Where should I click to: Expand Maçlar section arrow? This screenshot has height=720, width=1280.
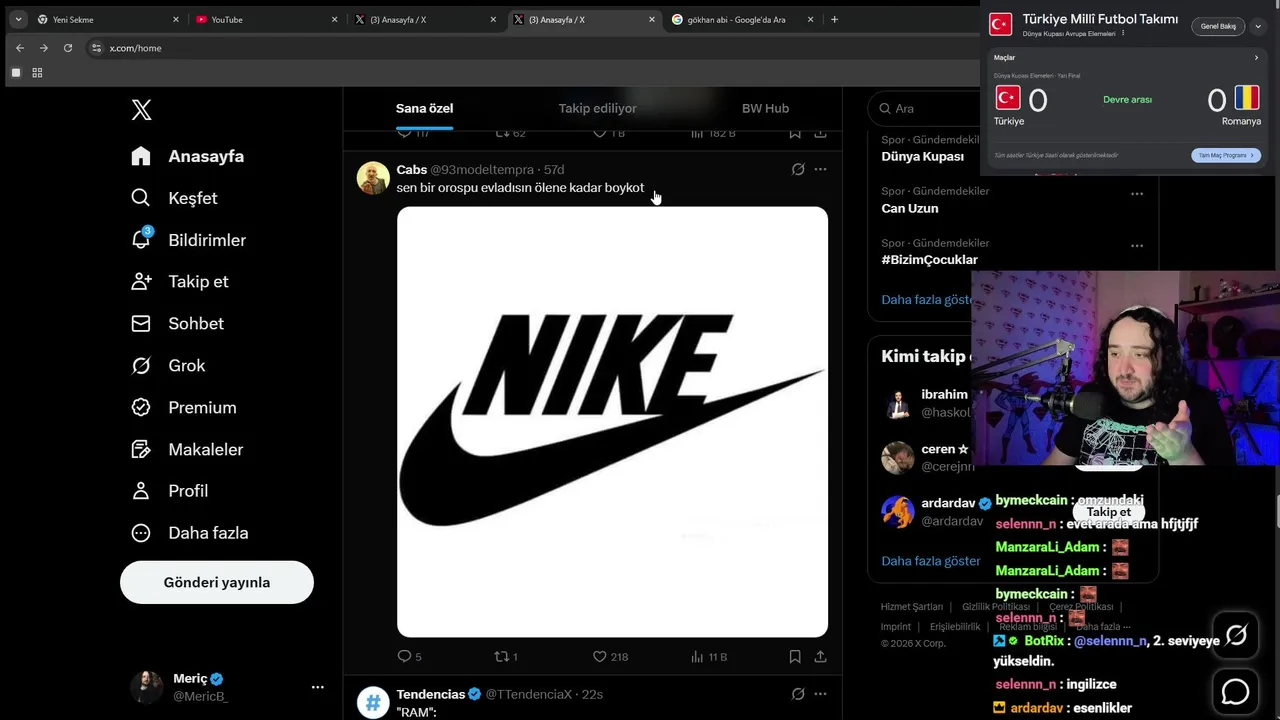1257,58
